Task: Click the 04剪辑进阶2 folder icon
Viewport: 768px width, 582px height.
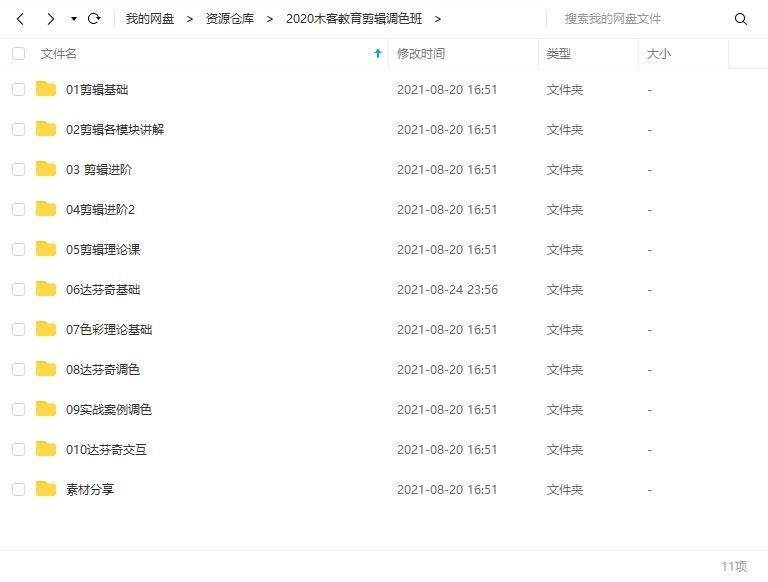Action: coord(46,209)
